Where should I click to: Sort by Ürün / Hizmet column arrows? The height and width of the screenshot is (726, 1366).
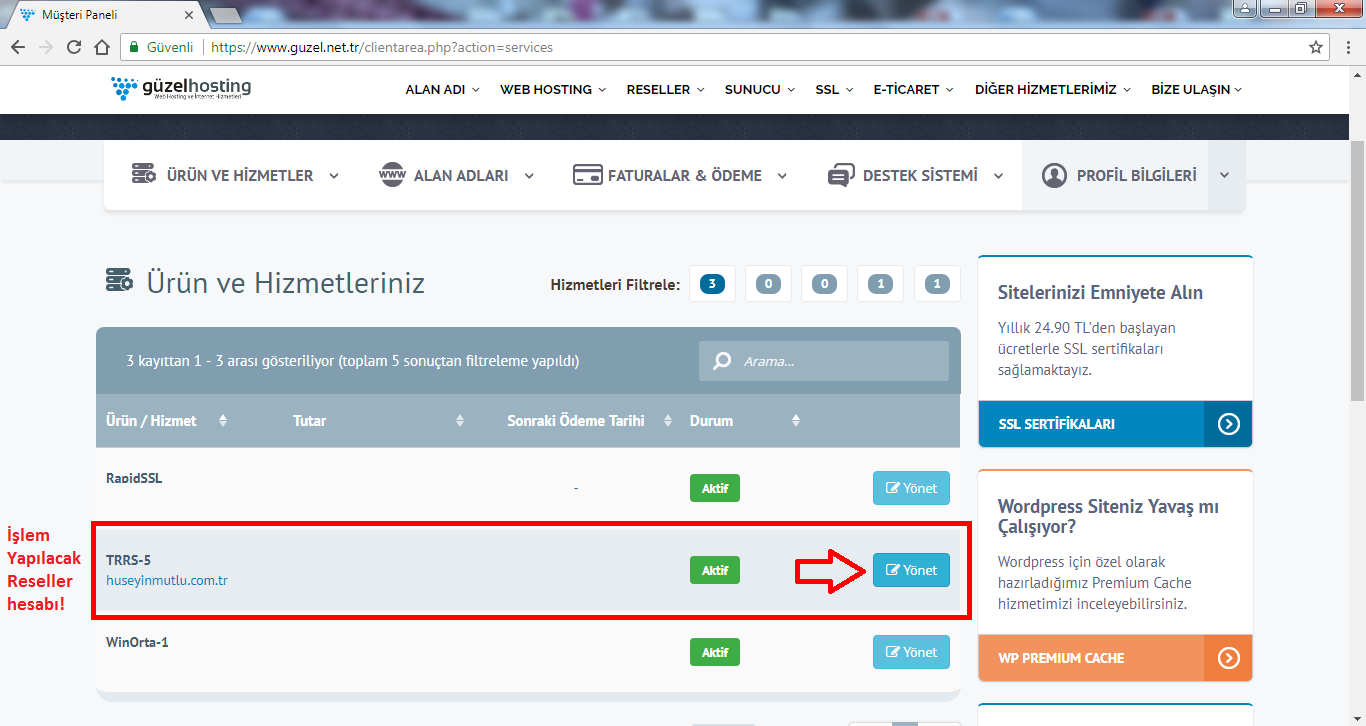(222, 421)
